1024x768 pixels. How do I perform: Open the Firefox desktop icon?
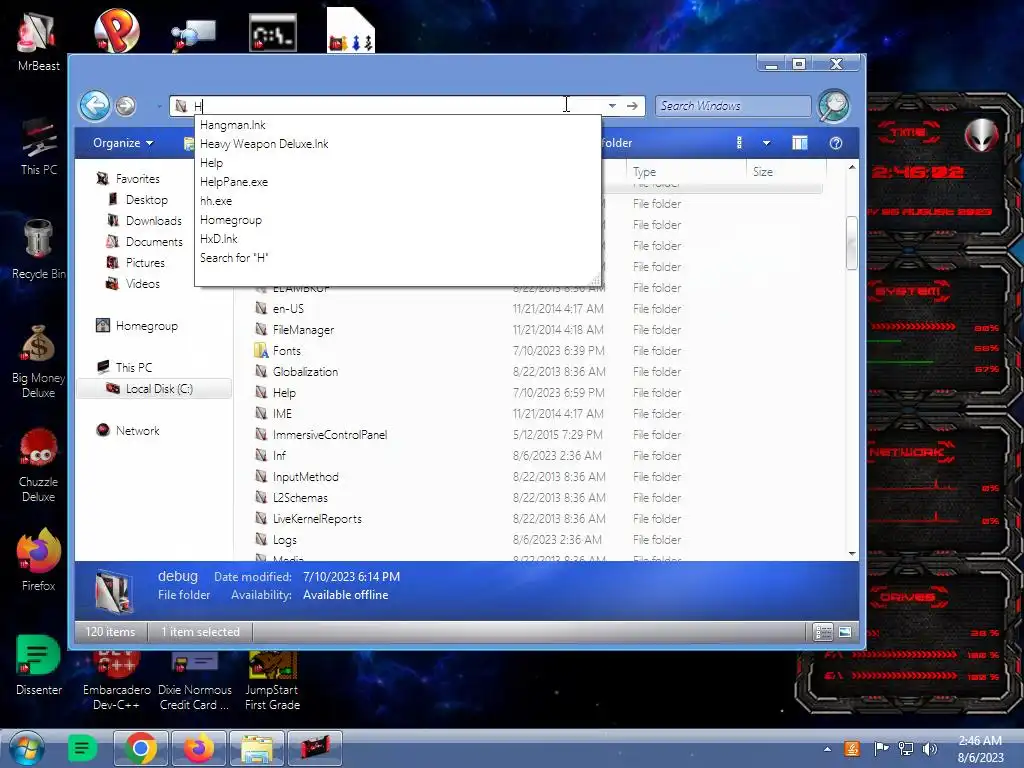click(39, 560)
